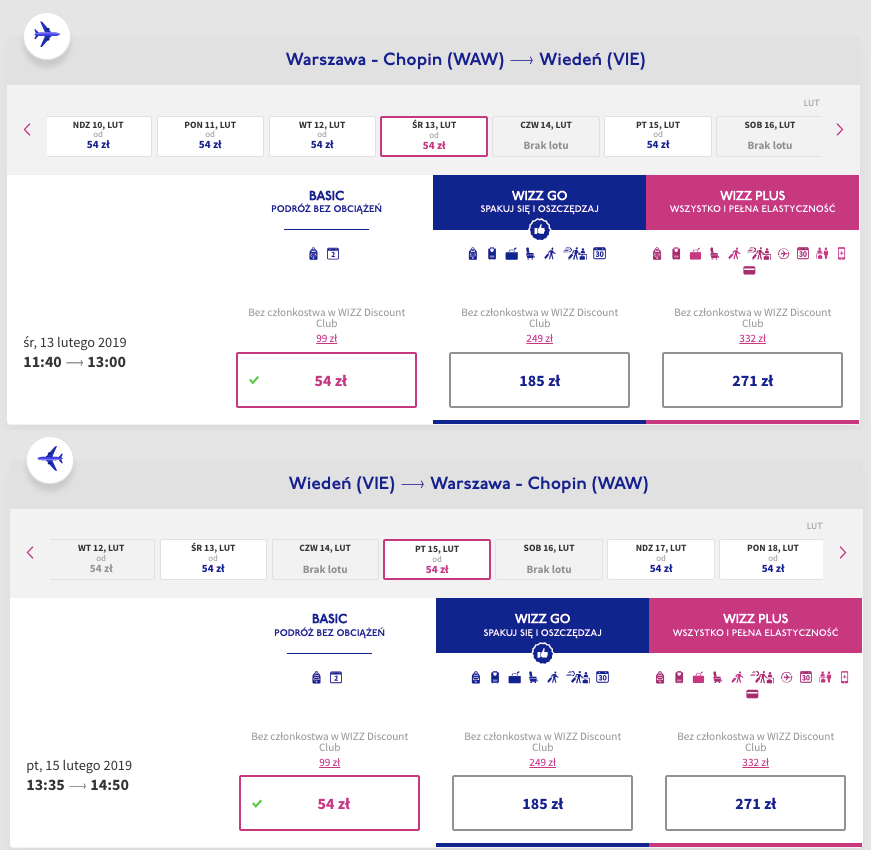Click the return flight airplane icon
The height and width of the screenshot is (855, 871).
tap(50, 459)
